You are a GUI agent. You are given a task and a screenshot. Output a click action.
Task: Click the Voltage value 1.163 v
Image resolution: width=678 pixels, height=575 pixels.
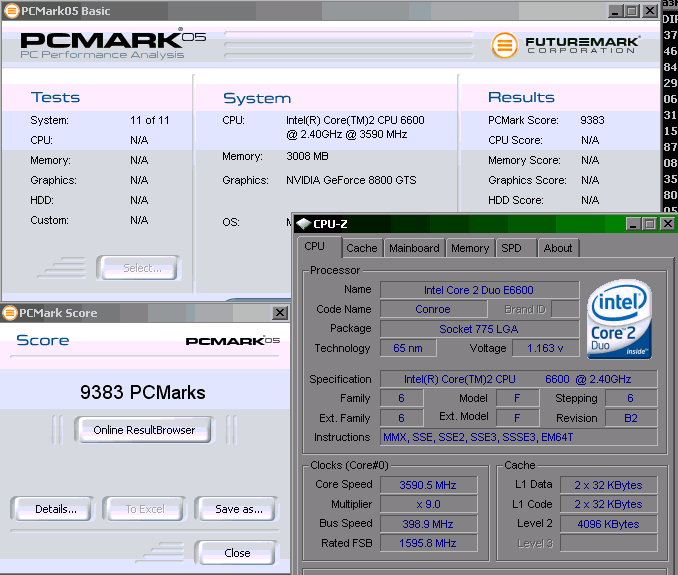546,348
